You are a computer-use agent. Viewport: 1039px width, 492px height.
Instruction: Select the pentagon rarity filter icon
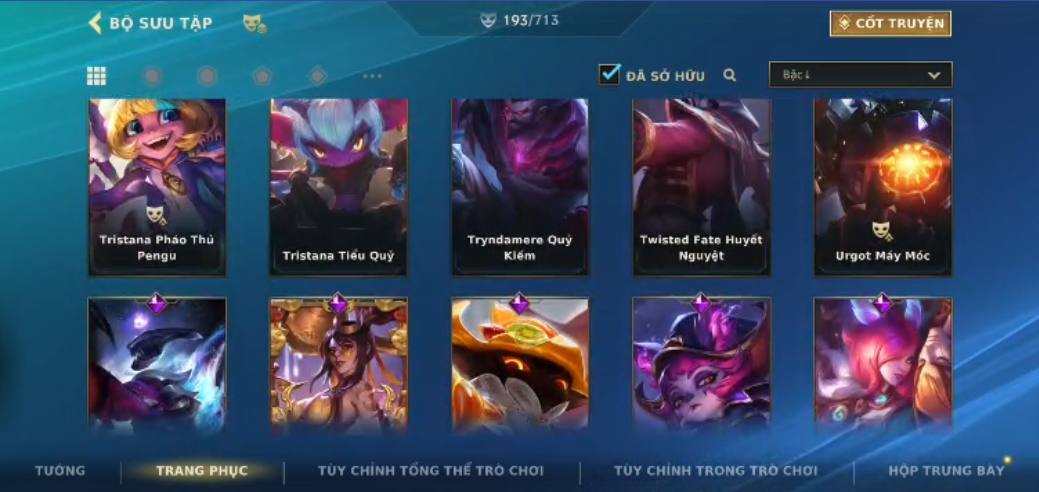pos(262,76)
